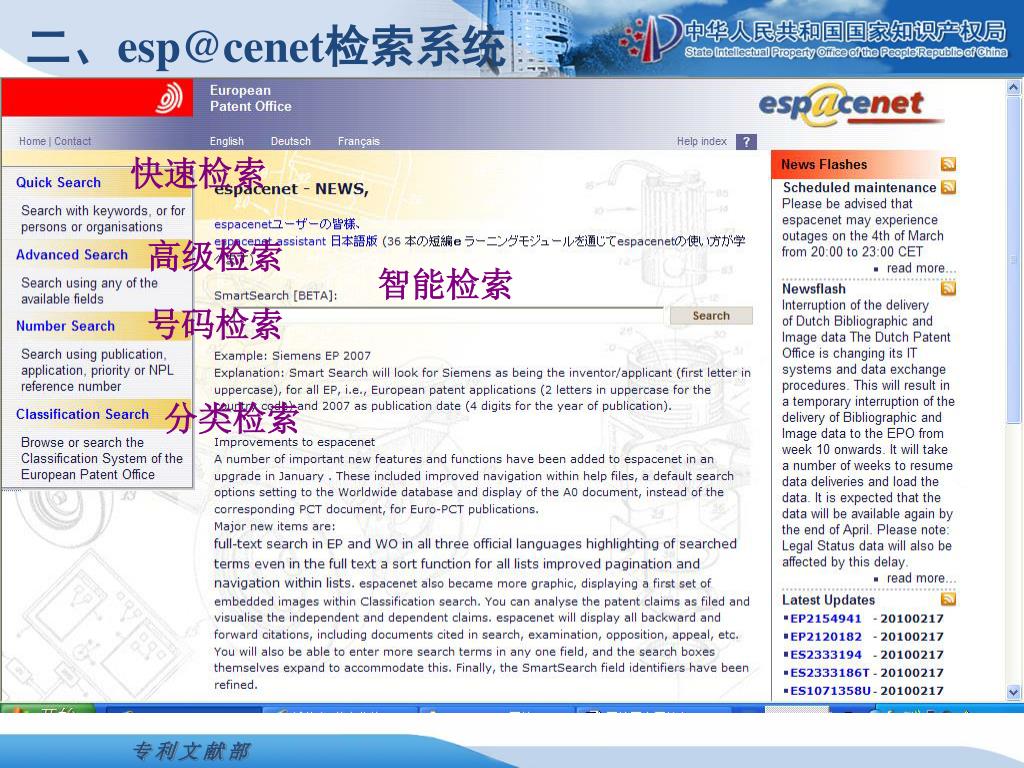Screen dimensions: 1024x768
Task: Open Classification Search in the sidebar
Action: coord(82,414)
